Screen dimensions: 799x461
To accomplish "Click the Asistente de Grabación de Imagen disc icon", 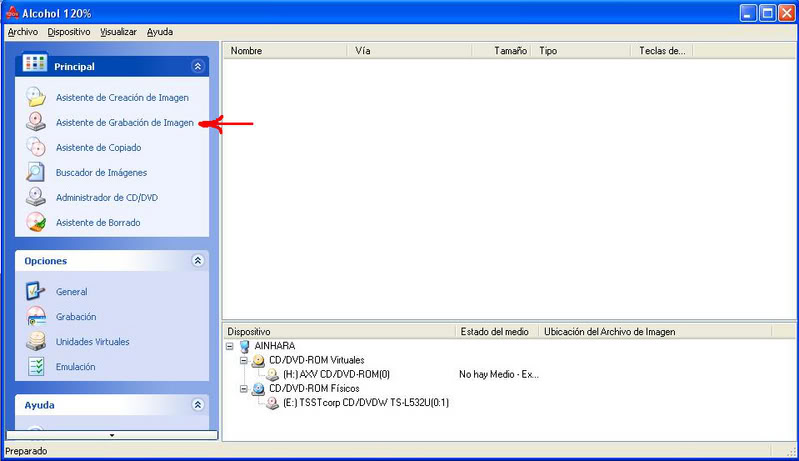I will pos(36,122).
